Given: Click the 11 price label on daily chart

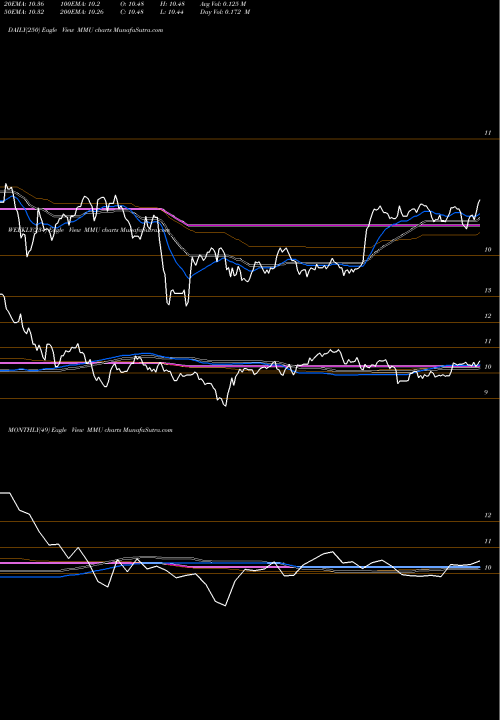Looking at the screenshot, I should pos(488,133).
